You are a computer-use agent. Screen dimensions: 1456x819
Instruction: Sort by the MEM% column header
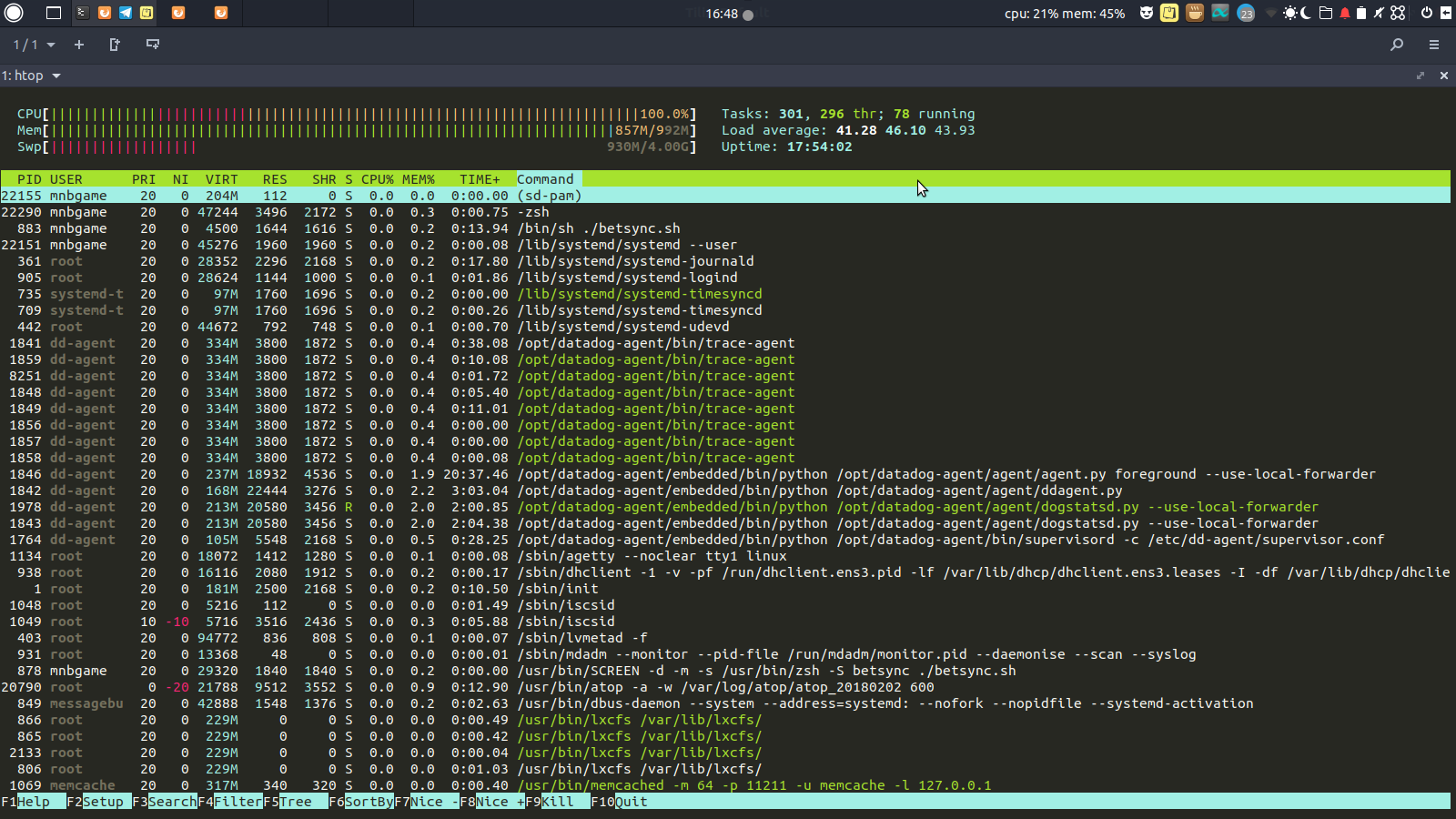click(419, 179)
